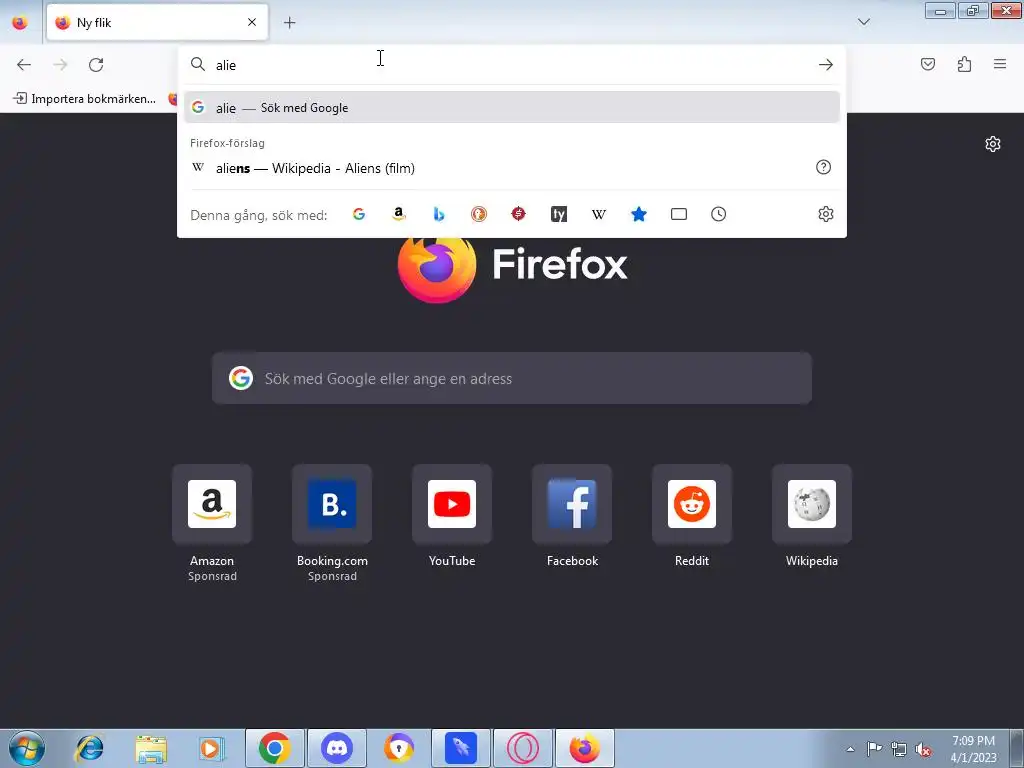Launch Internet Explorer from the taskbar

[89, 748]
